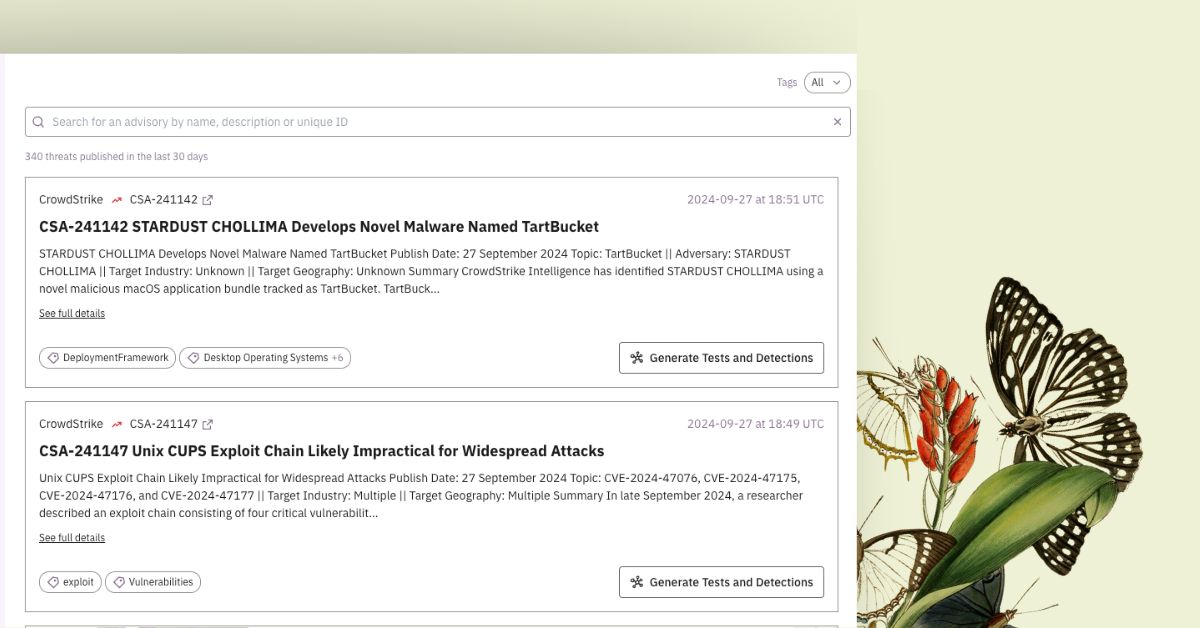Screen dimensions: 1200x628
Task: Select the exploit tag
Action: click(70, 582)
